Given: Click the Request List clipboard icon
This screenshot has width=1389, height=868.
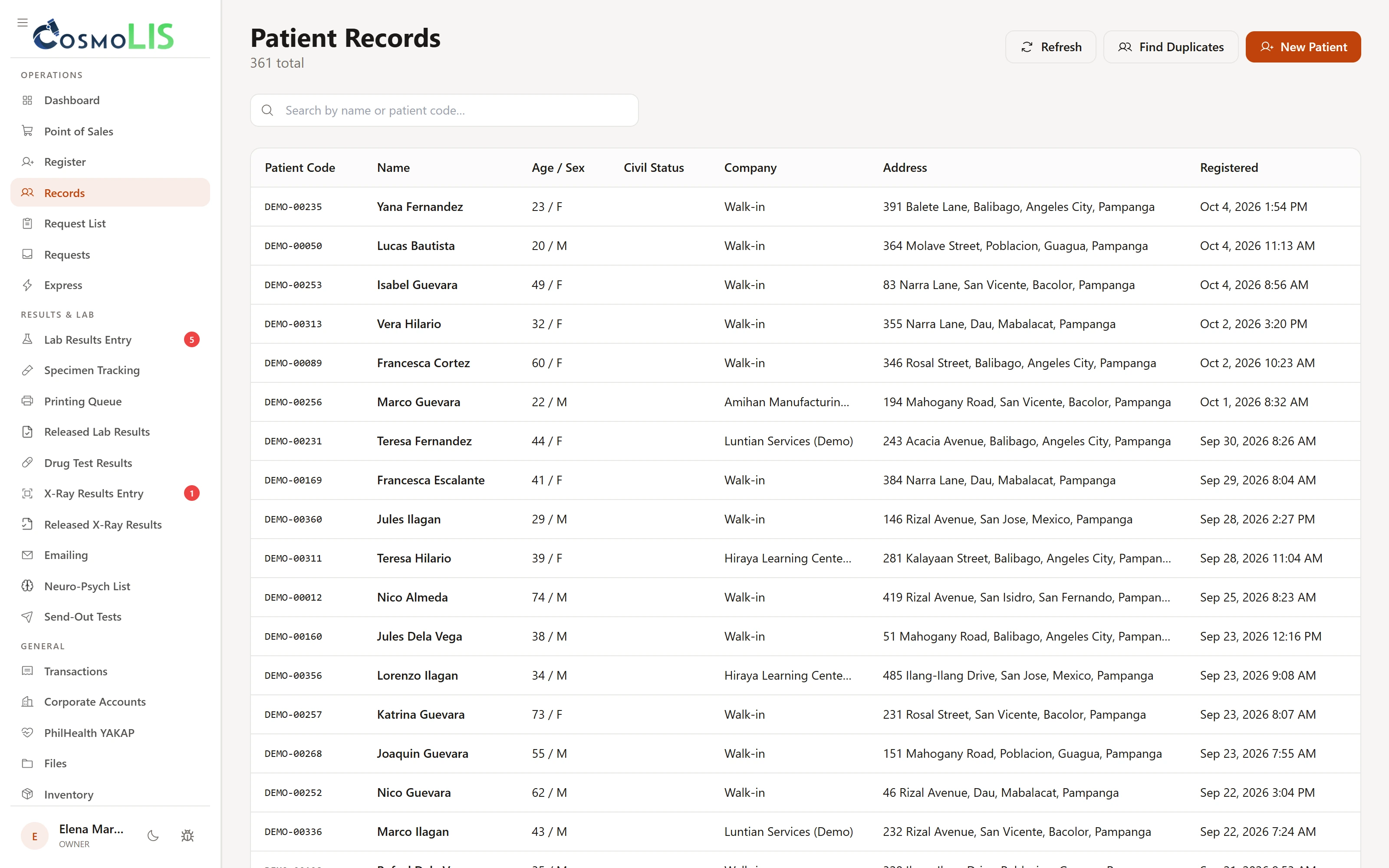Looking at the screenshot, I should (x=27, y=224).
